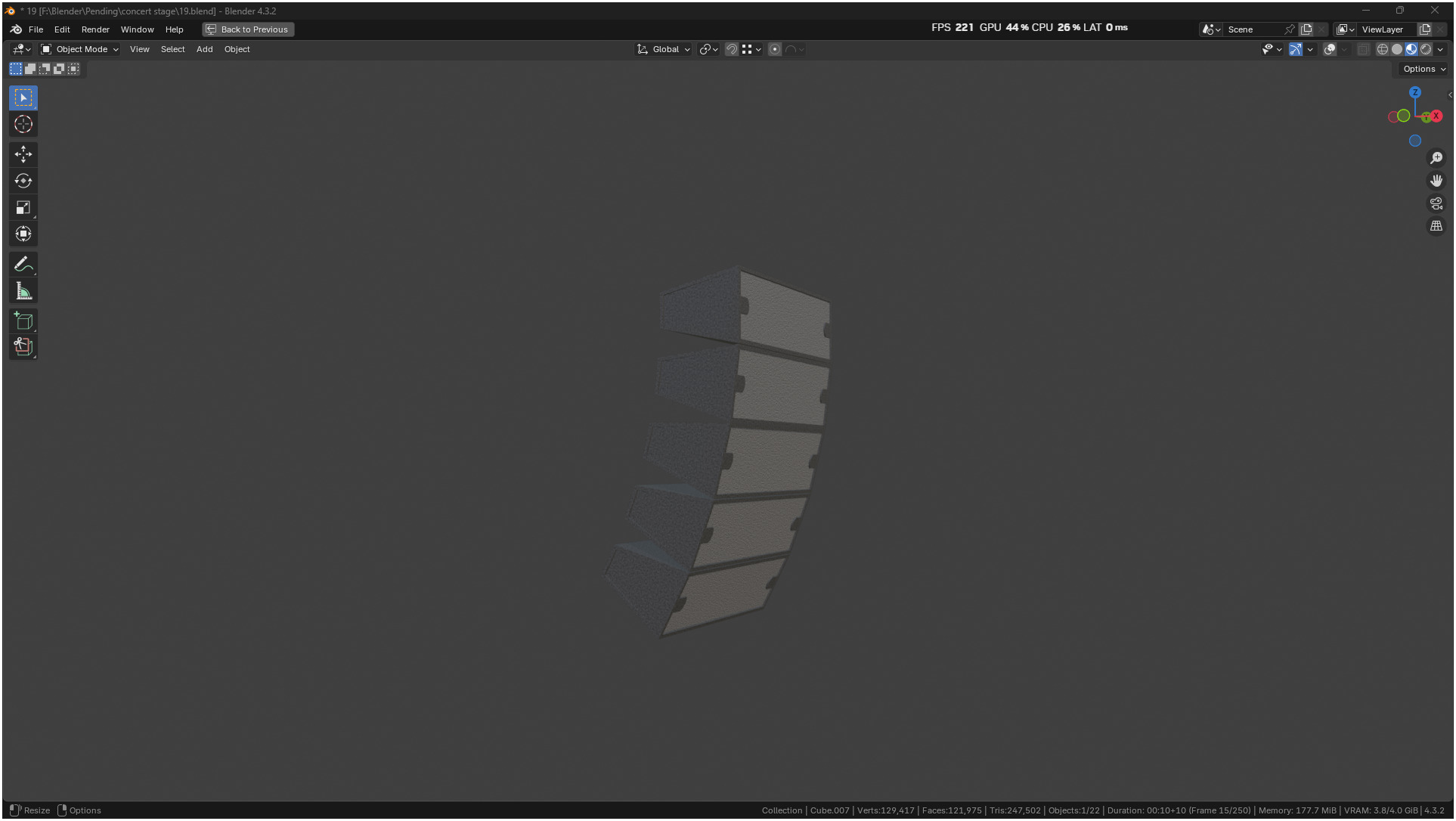The height and width of the screenshot is (821, 1456).
Task: Click the Add Cube tool
Action: (23, 321)
